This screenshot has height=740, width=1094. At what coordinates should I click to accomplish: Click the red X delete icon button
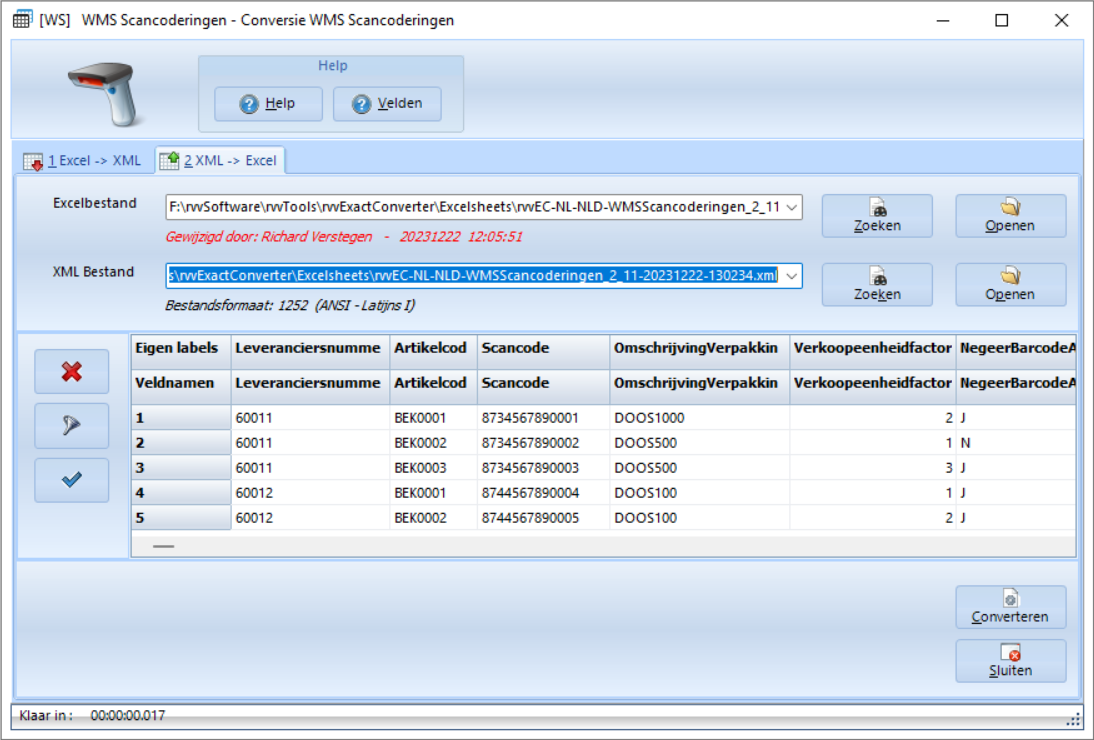pos(71,372)
